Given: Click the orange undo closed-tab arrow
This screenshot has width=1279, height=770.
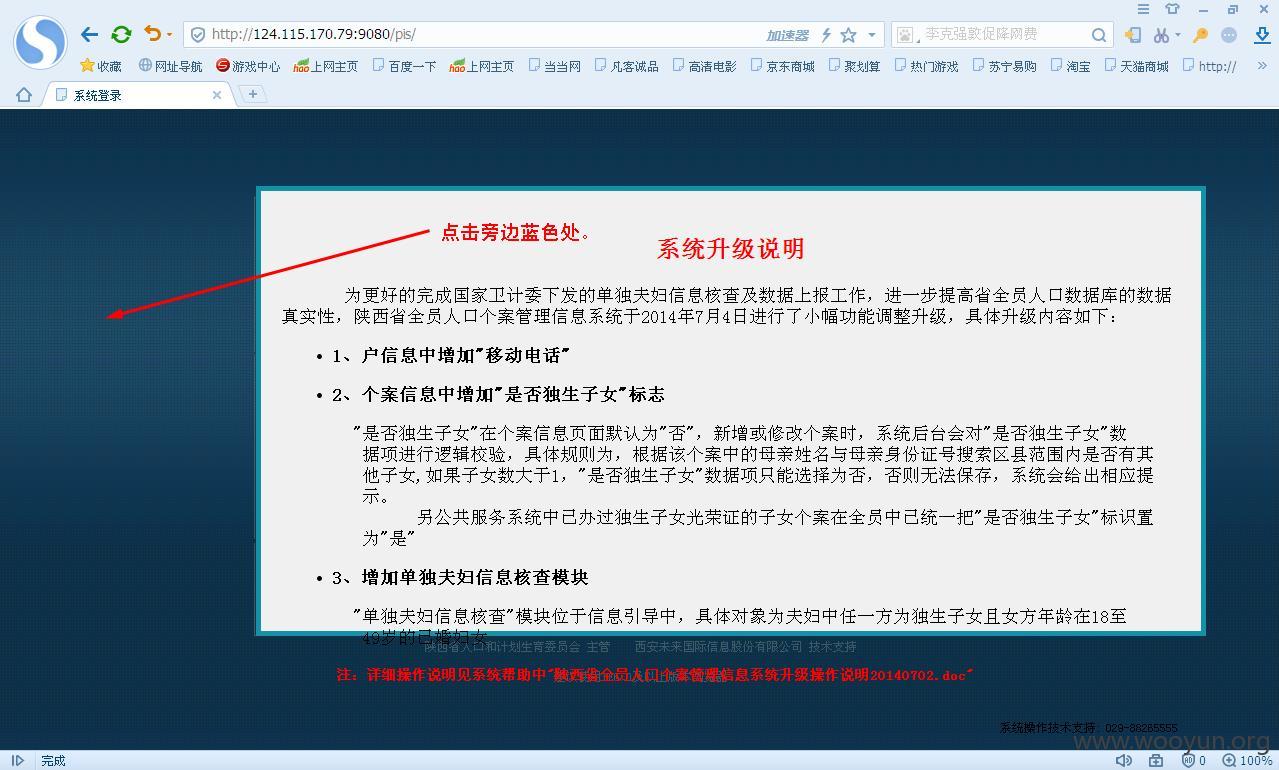Looking at the screenshot, I should pyautogui.click(x=152, y=34).
